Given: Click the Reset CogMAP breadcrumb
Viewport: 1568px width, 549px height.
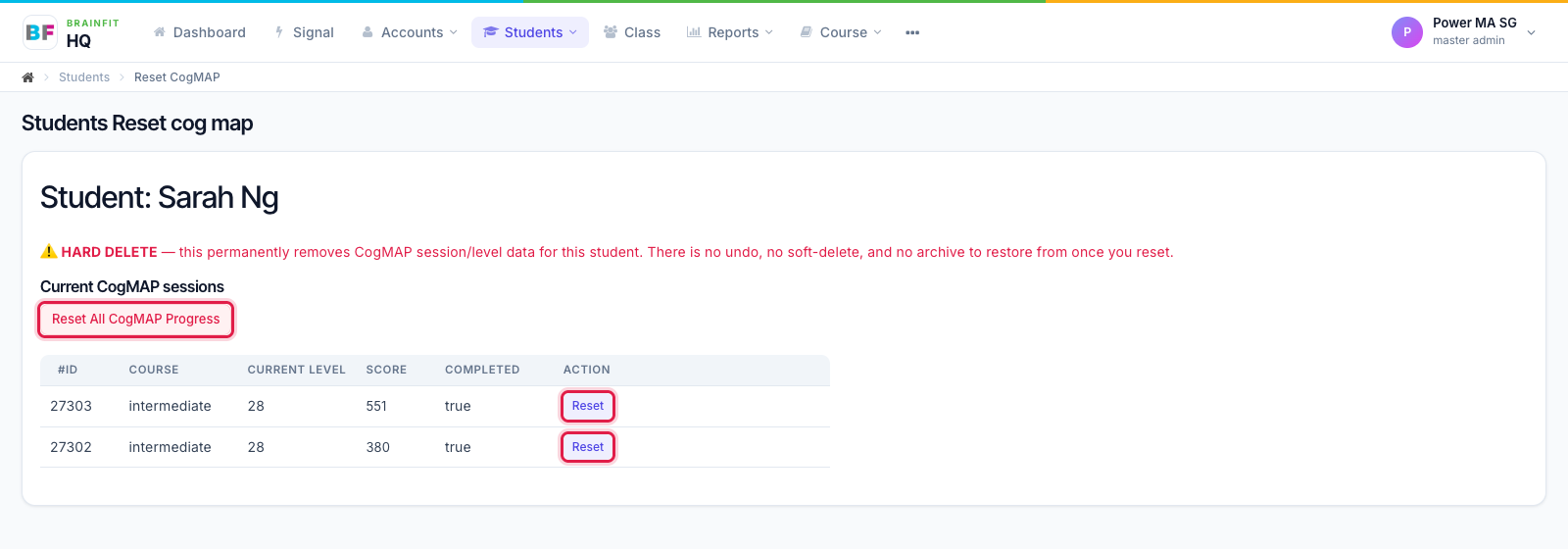Looking at the screenshot, I should coord(177,77).
